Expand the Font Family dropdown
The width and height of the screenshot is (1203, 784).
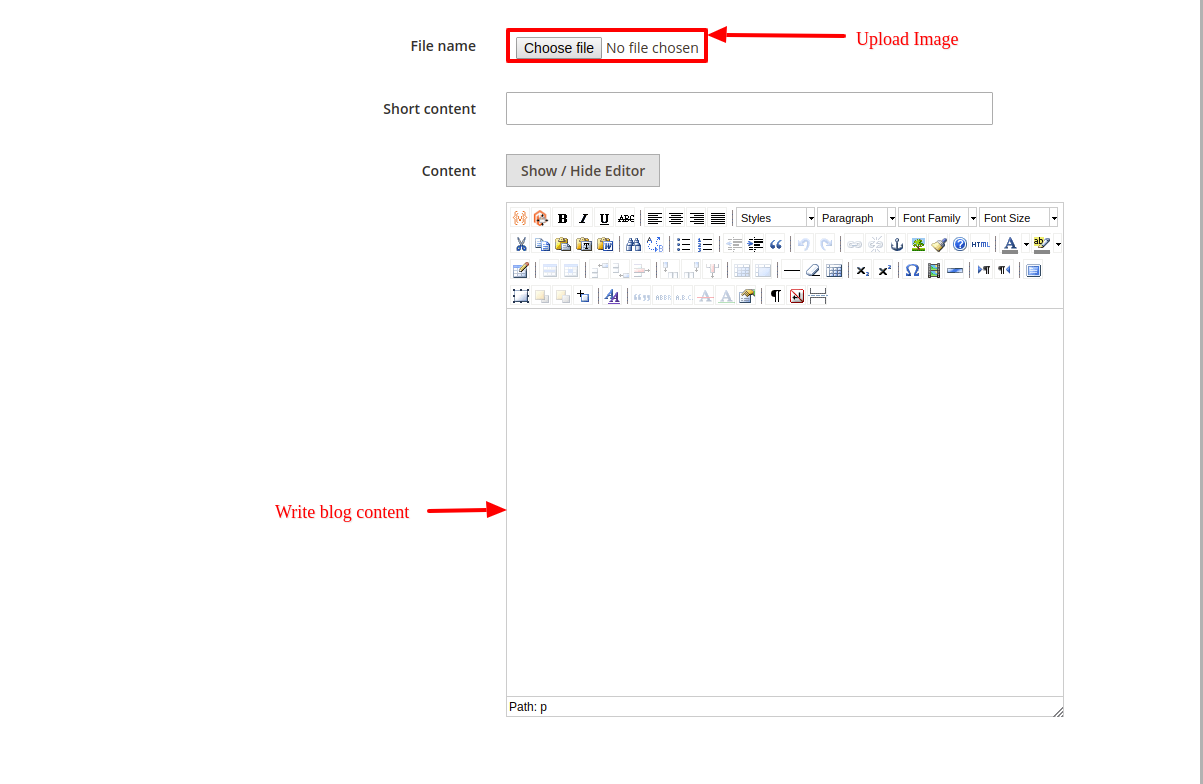click(938, 218)
